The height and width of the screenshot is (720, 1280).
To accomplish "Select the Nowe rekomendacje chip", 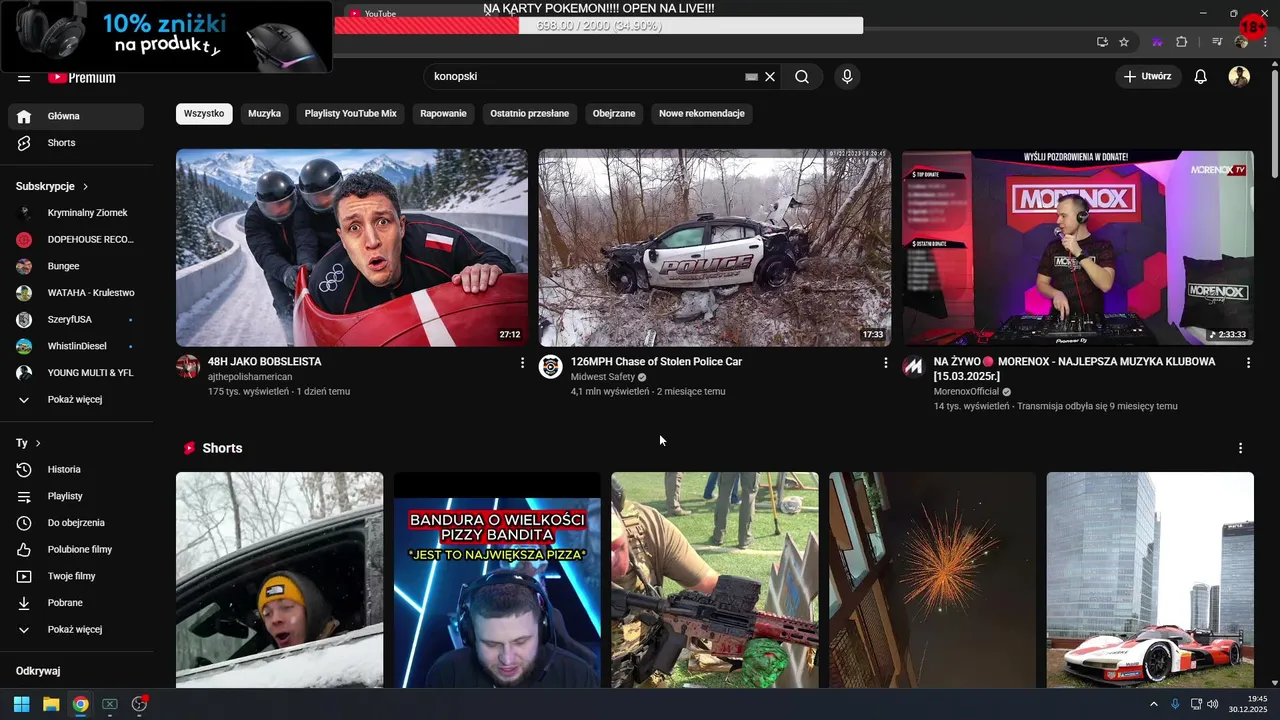I will (x=702, y=113).
